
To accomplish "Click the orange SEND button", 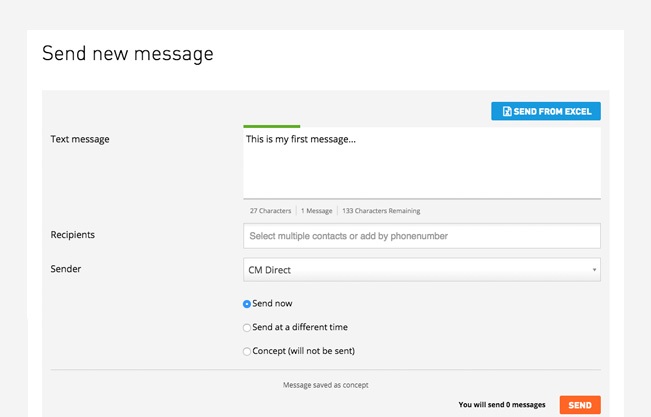I will point(579,405).
